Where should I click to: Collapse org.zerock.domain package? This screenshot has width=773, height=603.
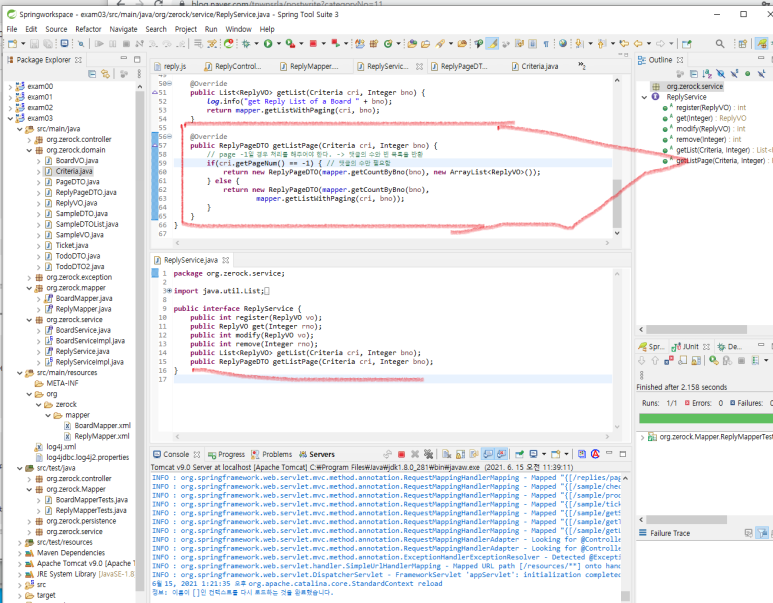(x=29, y=150)
